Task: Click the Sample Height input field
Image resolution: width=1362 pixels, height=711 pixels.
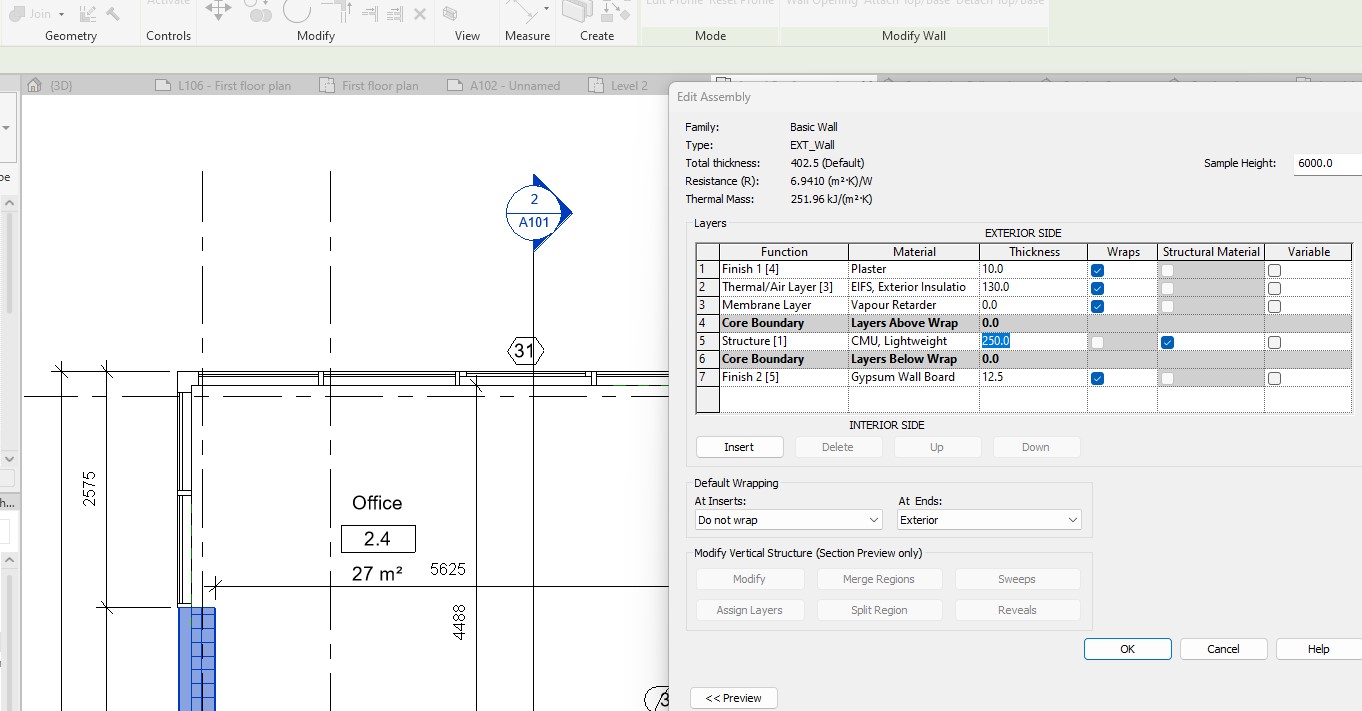Action: coord(1328,163)
